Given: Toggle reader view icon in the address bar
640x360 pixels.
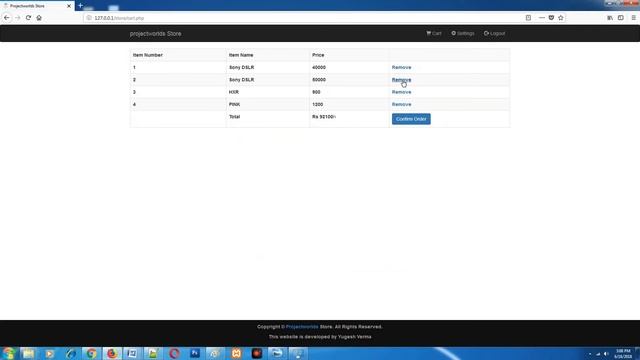Looking at the screenshot, I should tap(528, 18).
